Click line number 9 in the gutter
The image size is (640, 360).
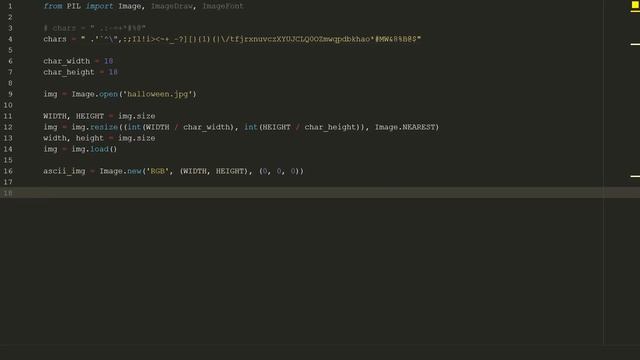10,94
